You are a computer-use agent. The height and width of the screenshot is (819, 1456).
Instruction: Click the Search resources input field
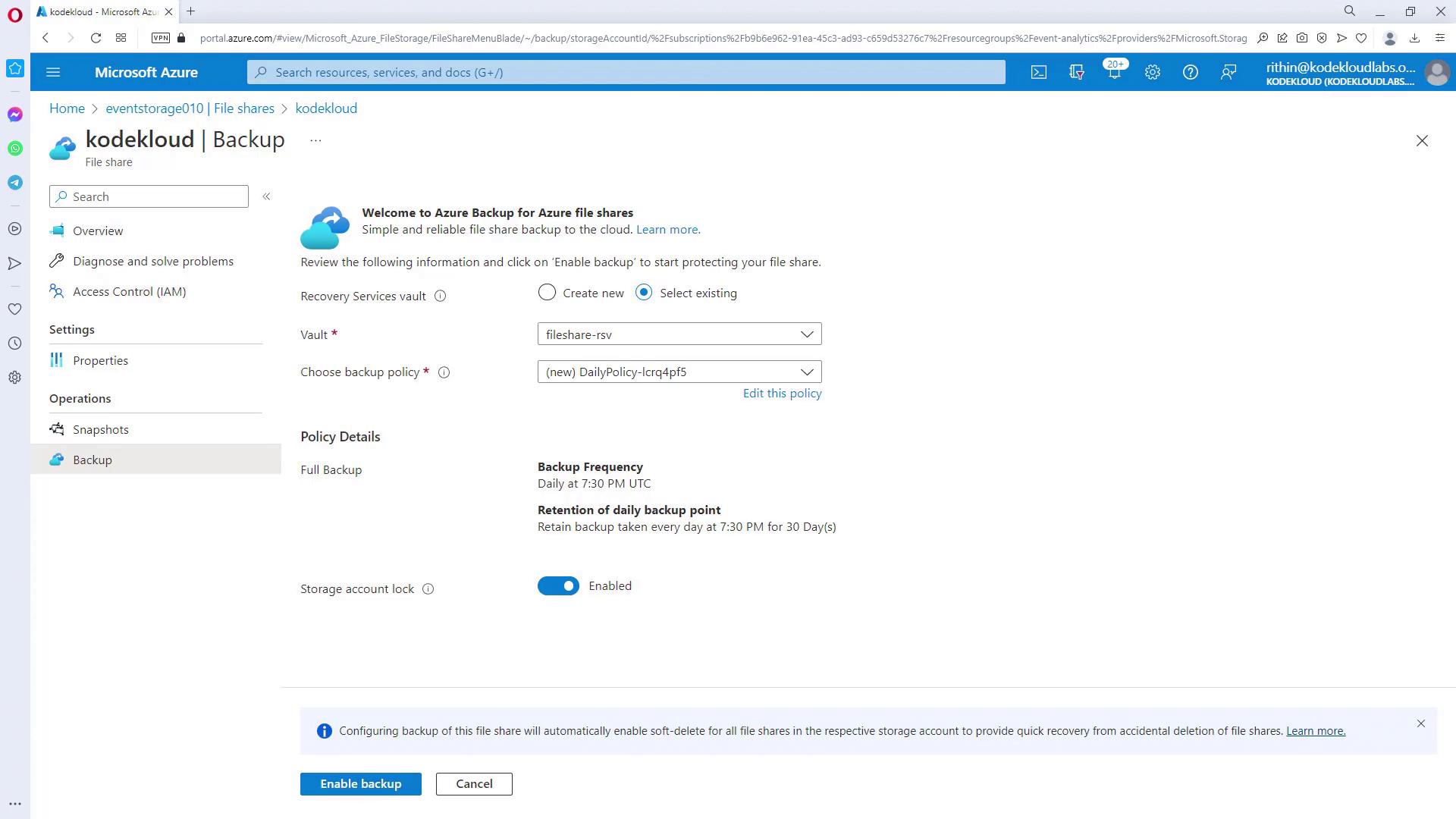click(626, 72)
